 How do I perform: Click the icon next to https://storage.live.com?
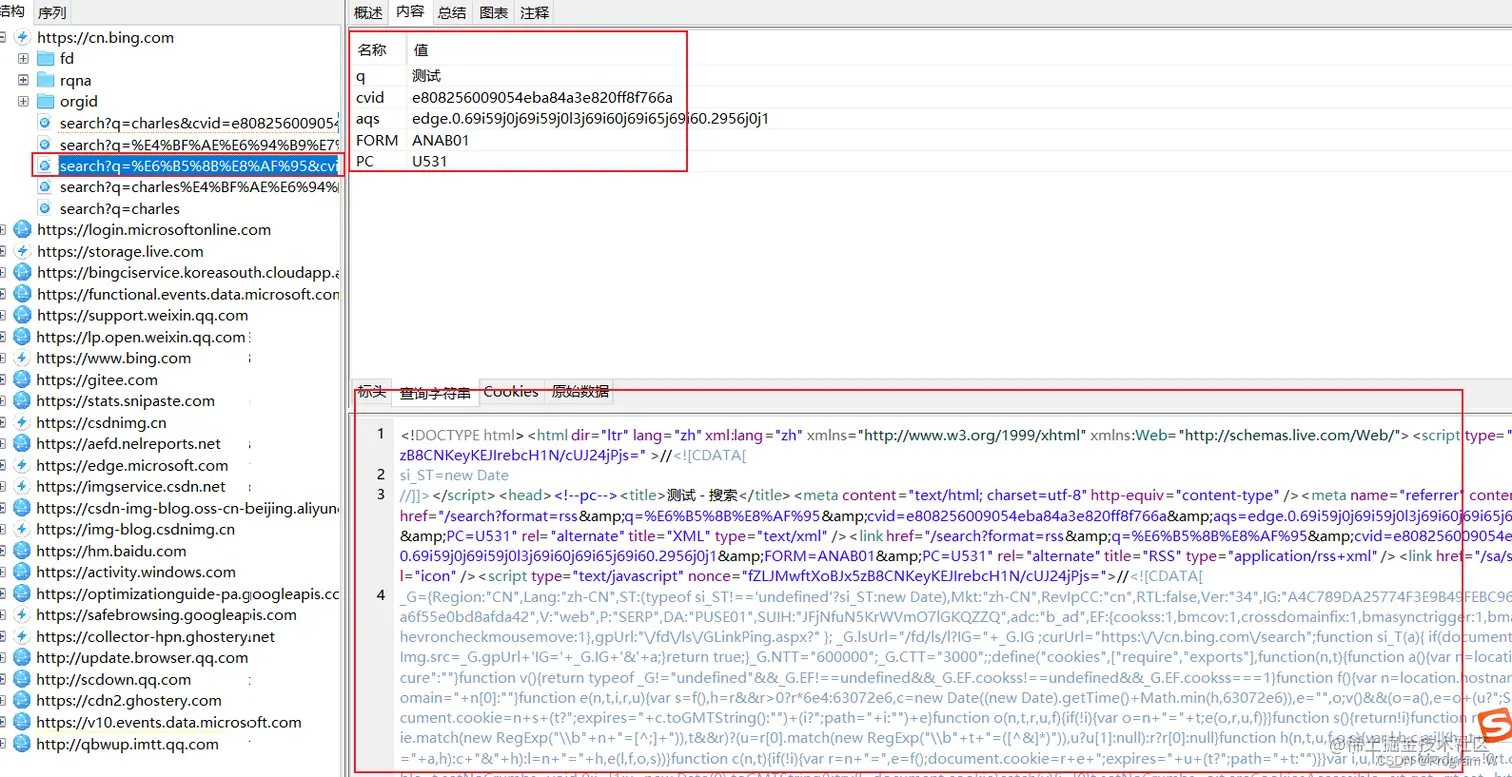pos(22,251)
